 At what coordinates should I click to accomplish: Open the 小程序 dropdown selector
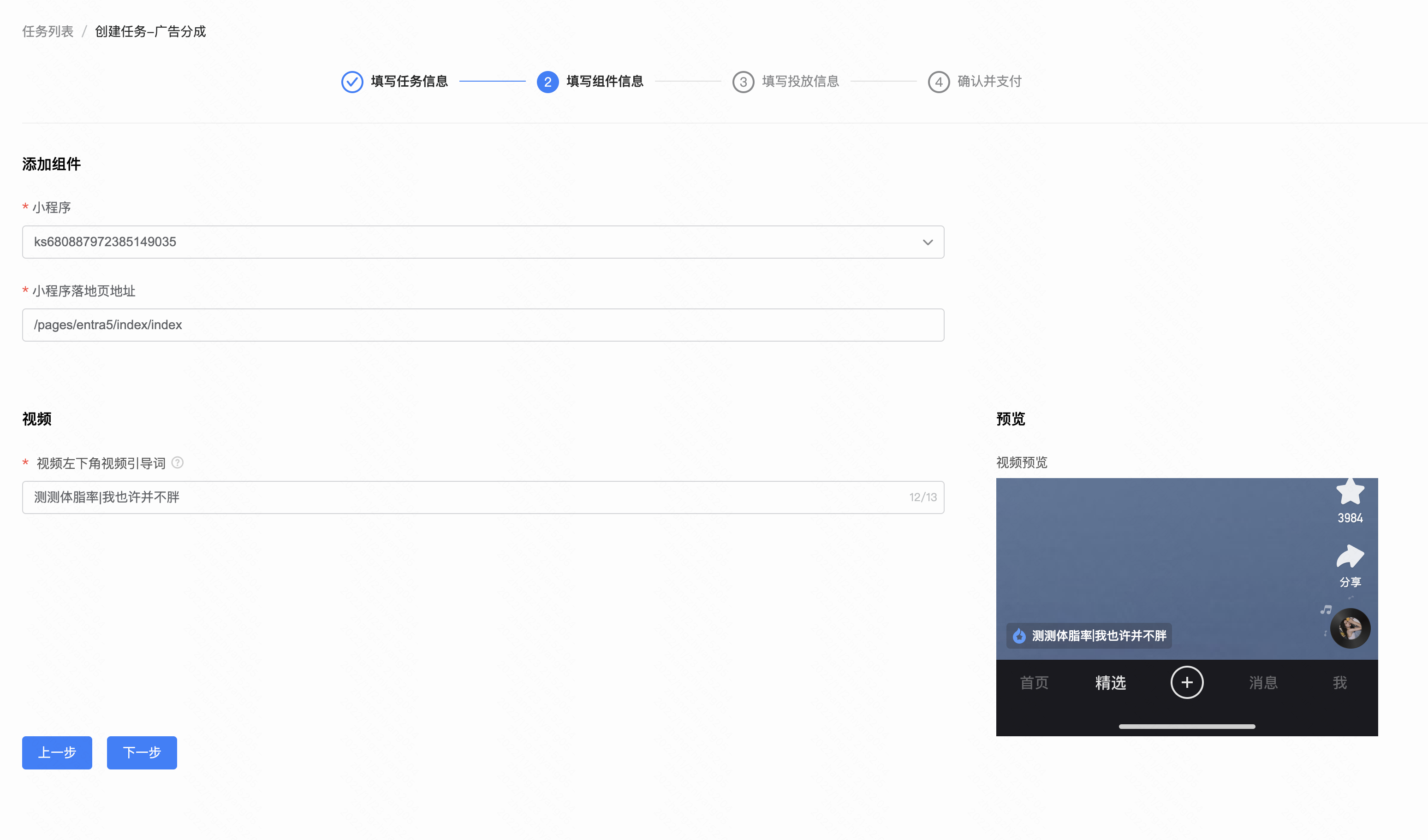(483, 242)
